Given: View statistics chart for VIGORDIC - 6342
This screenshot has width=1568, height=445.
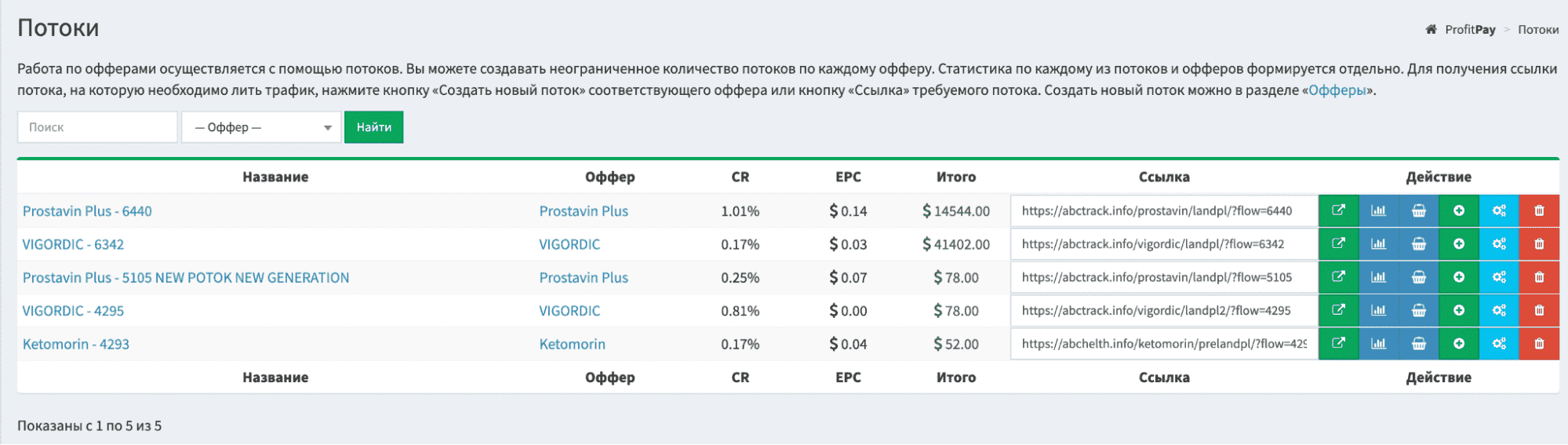Looking at the screenshot, I should [x=1378, y=244].
